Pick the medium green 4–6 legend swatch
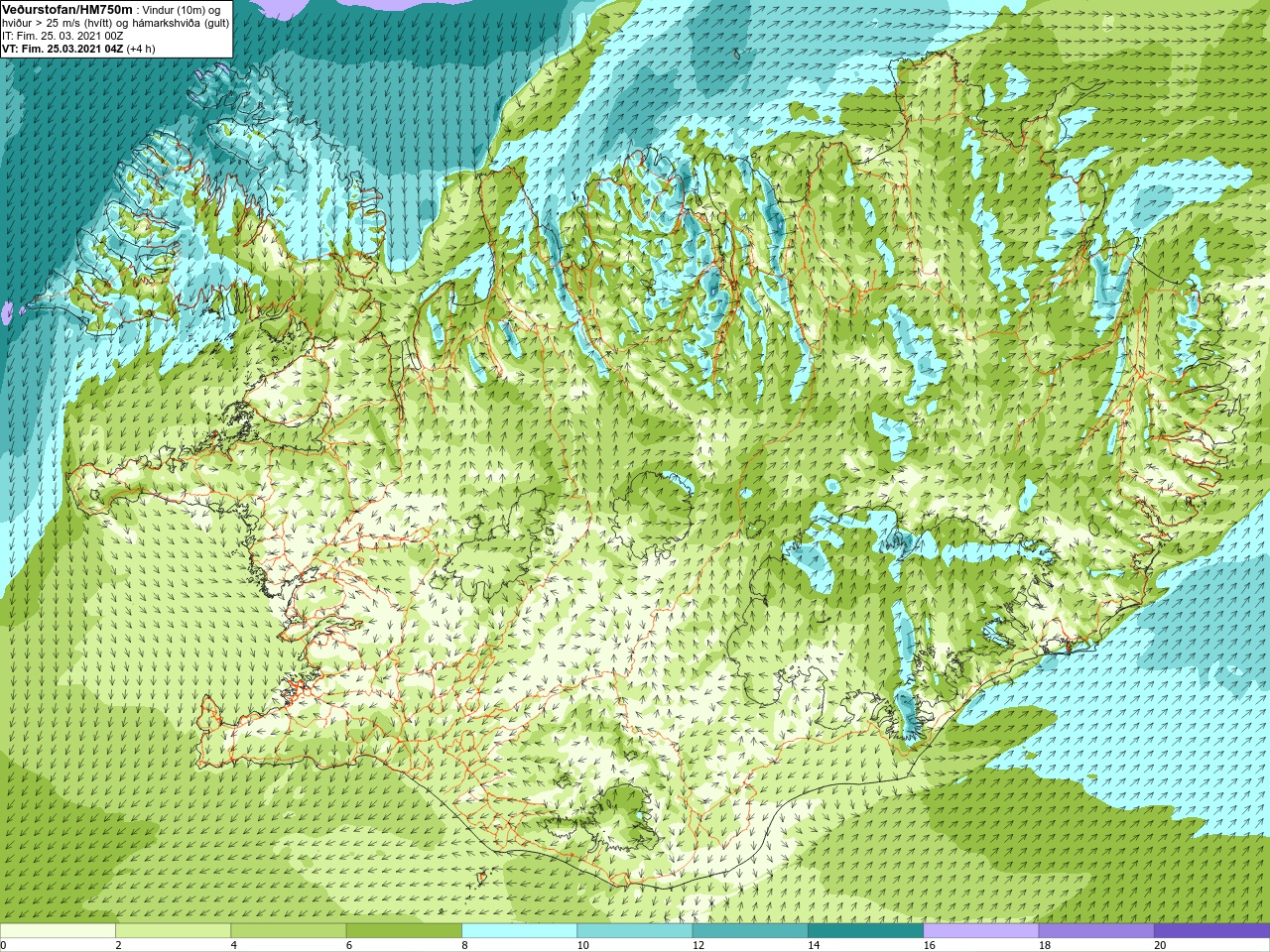Screen dimensions: 1270x952 point(289,931)
